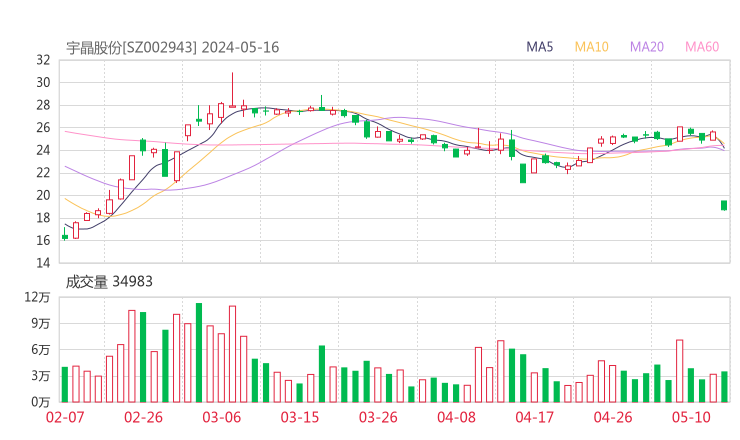Click the 02-07 date axis label

(x=65, y=417)
